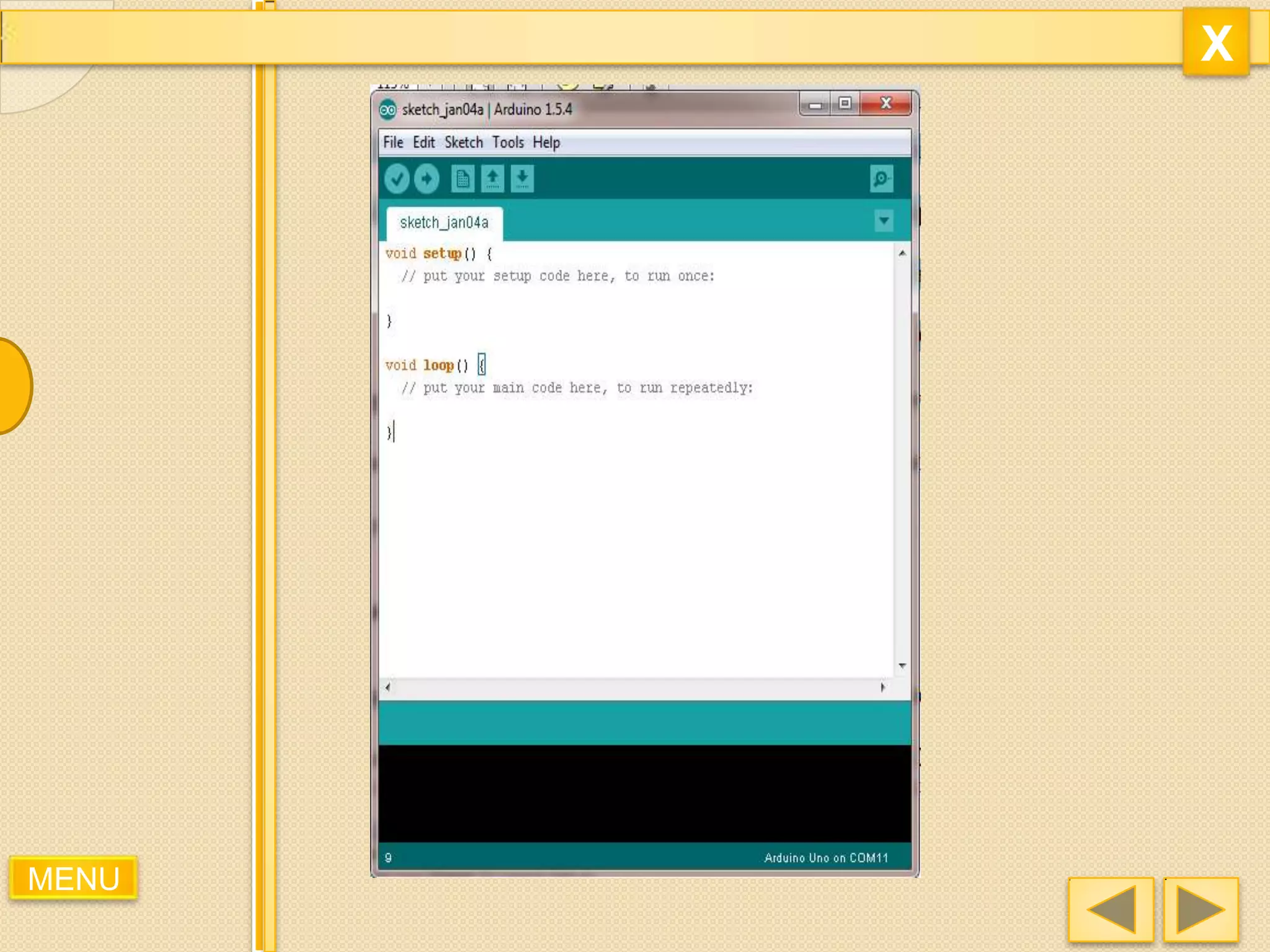The image size is (1270, 952).
Task: Select the sketch_jan04a tab
Action: coord(444,223)
